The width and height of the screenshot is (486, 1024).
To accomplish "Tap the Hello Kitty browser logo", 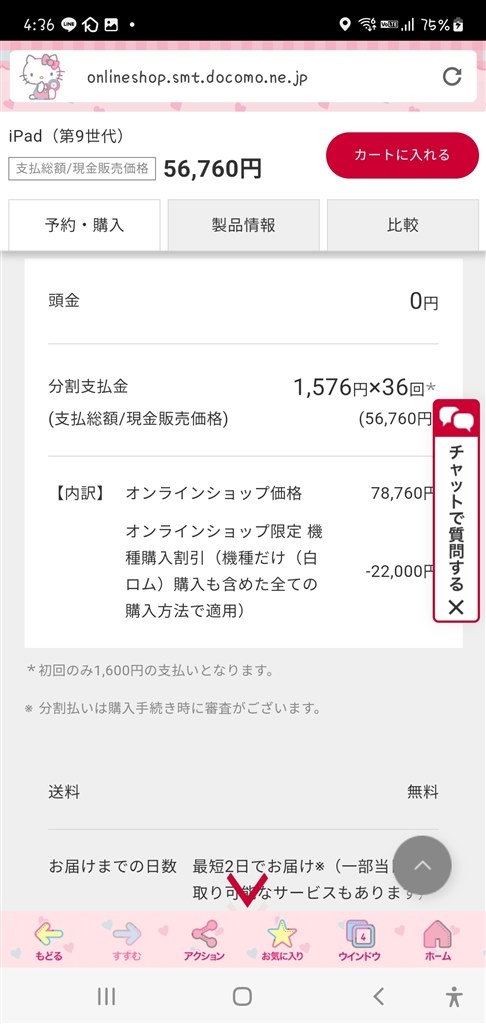I will point(42,76).
